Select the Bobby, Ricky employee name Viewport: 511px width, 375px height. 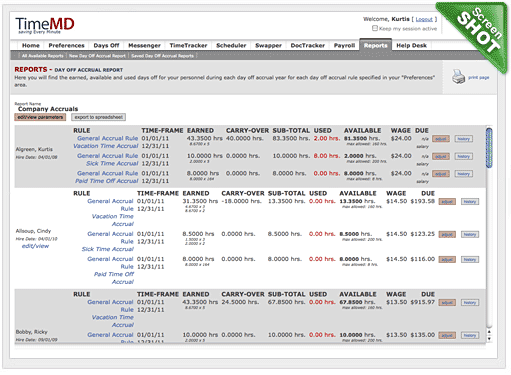tap(32, 332)
